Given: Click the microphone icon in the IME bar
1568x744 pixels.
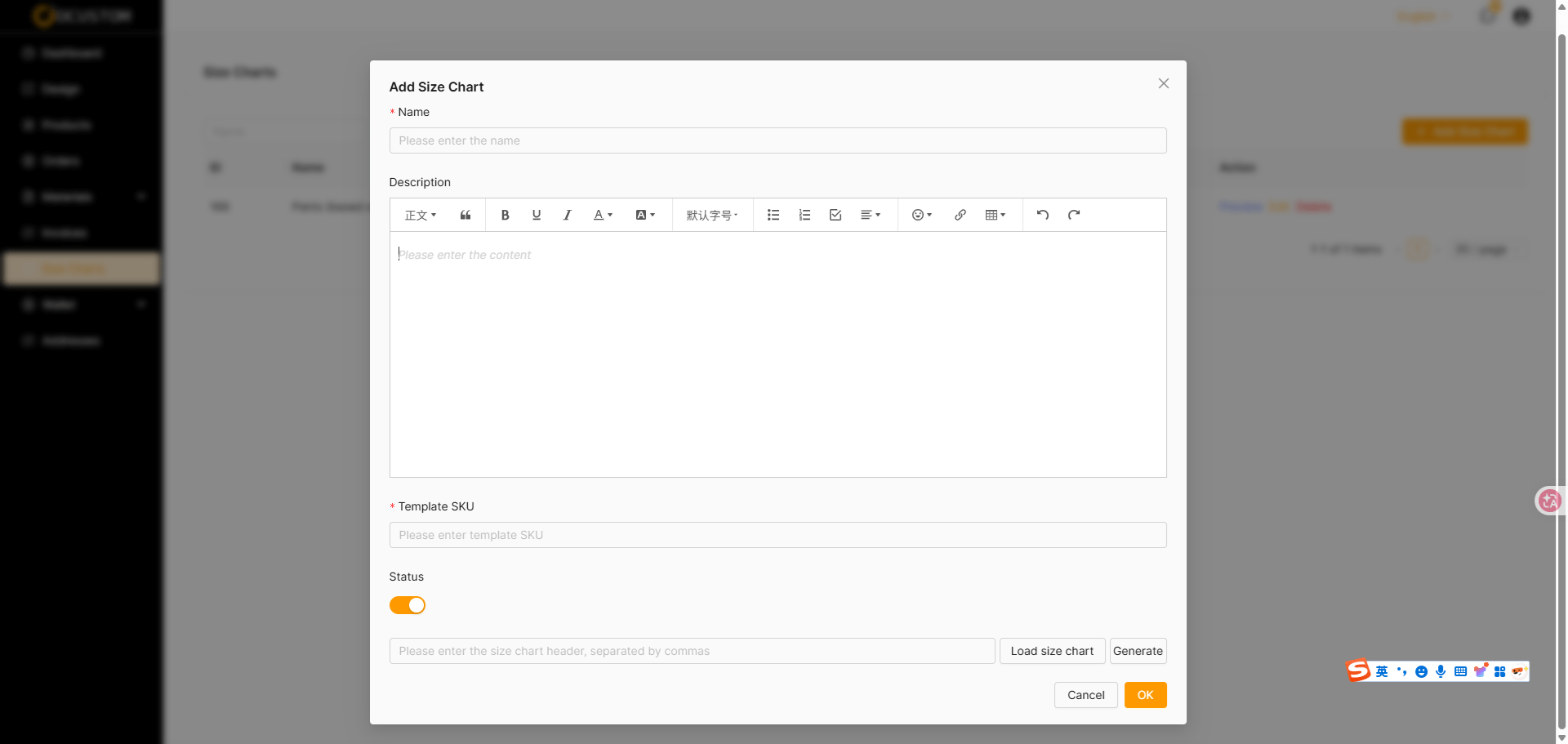Looking at the screenshot, I should [x=1441, y=671].
